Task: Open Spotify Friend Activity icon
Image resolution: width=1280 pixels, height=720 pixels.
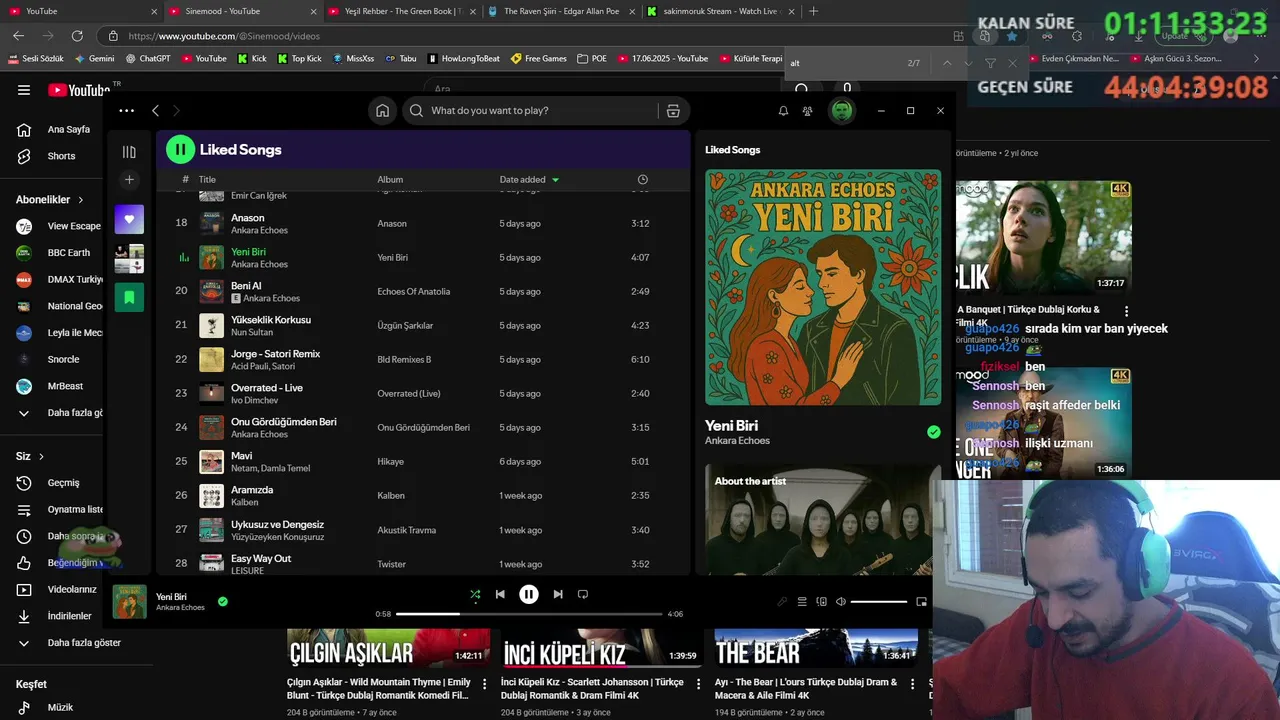Action: point(807,111)
